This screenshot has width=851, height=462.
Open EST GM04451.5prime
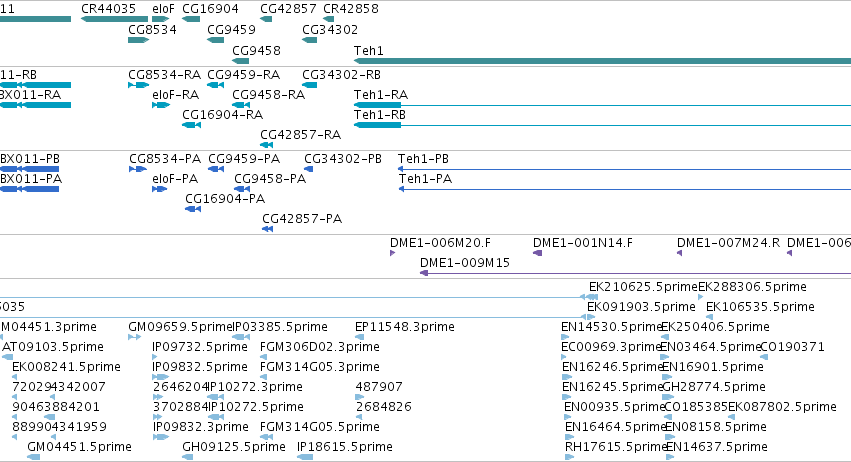pyautogui.click(x=79, y=447)
